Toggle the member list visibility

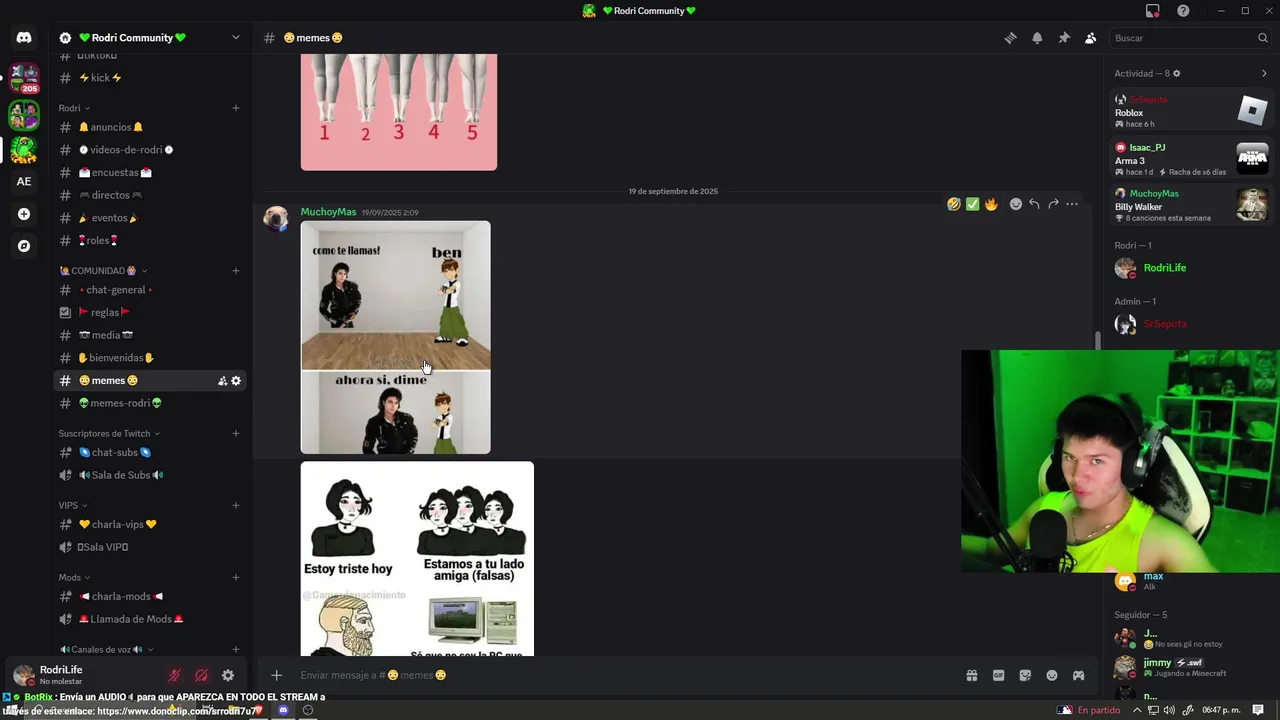[1091, 38]
